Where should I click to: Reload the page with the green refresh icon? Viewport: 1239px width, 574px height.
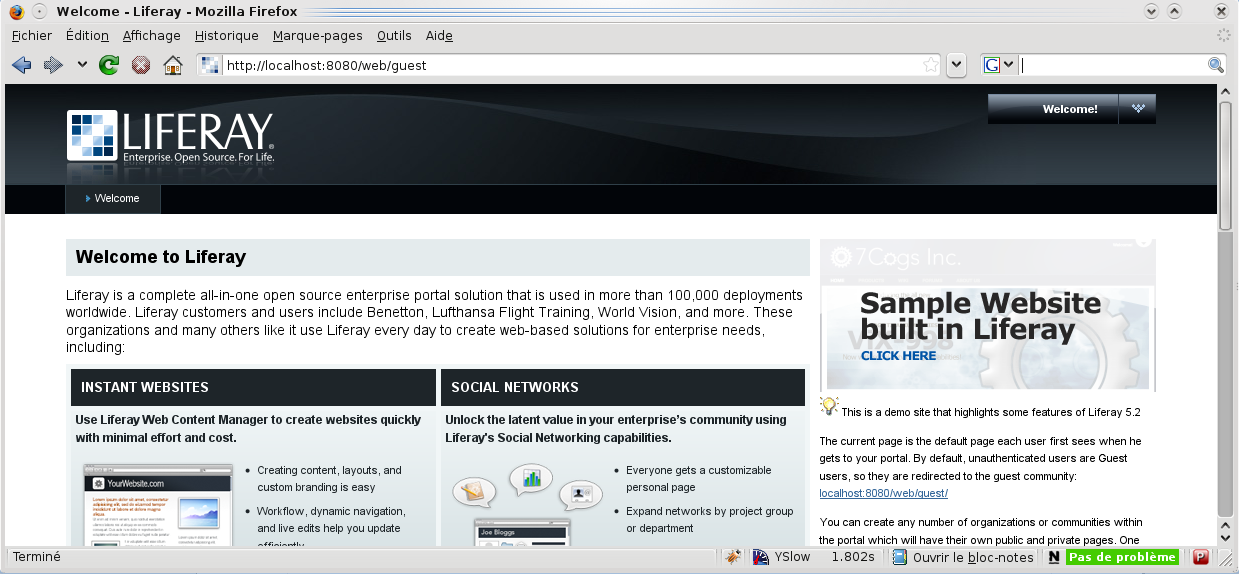pyautogui.click(x=109, y=65)
